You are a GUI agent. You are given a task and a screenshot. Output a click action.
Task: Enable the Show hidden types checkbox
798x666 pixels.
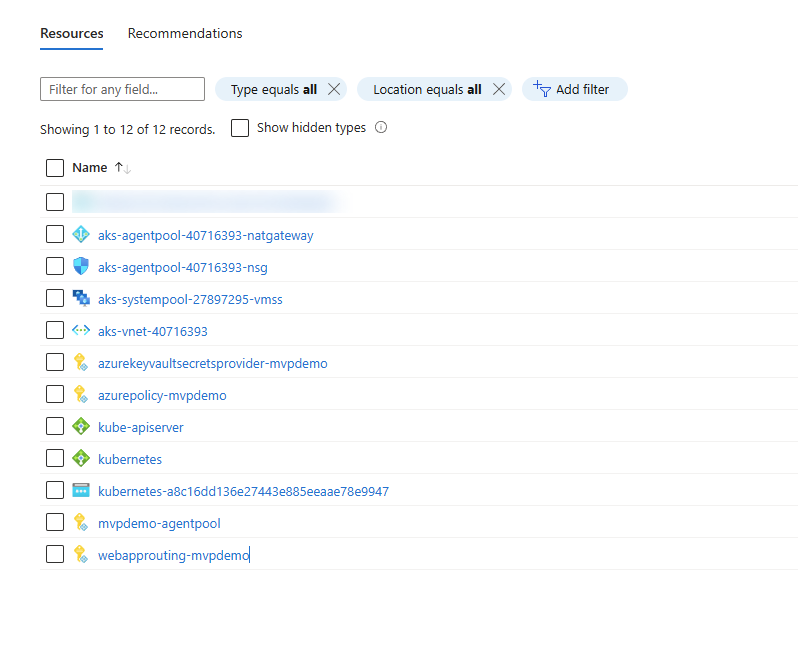tap(240, 128)
